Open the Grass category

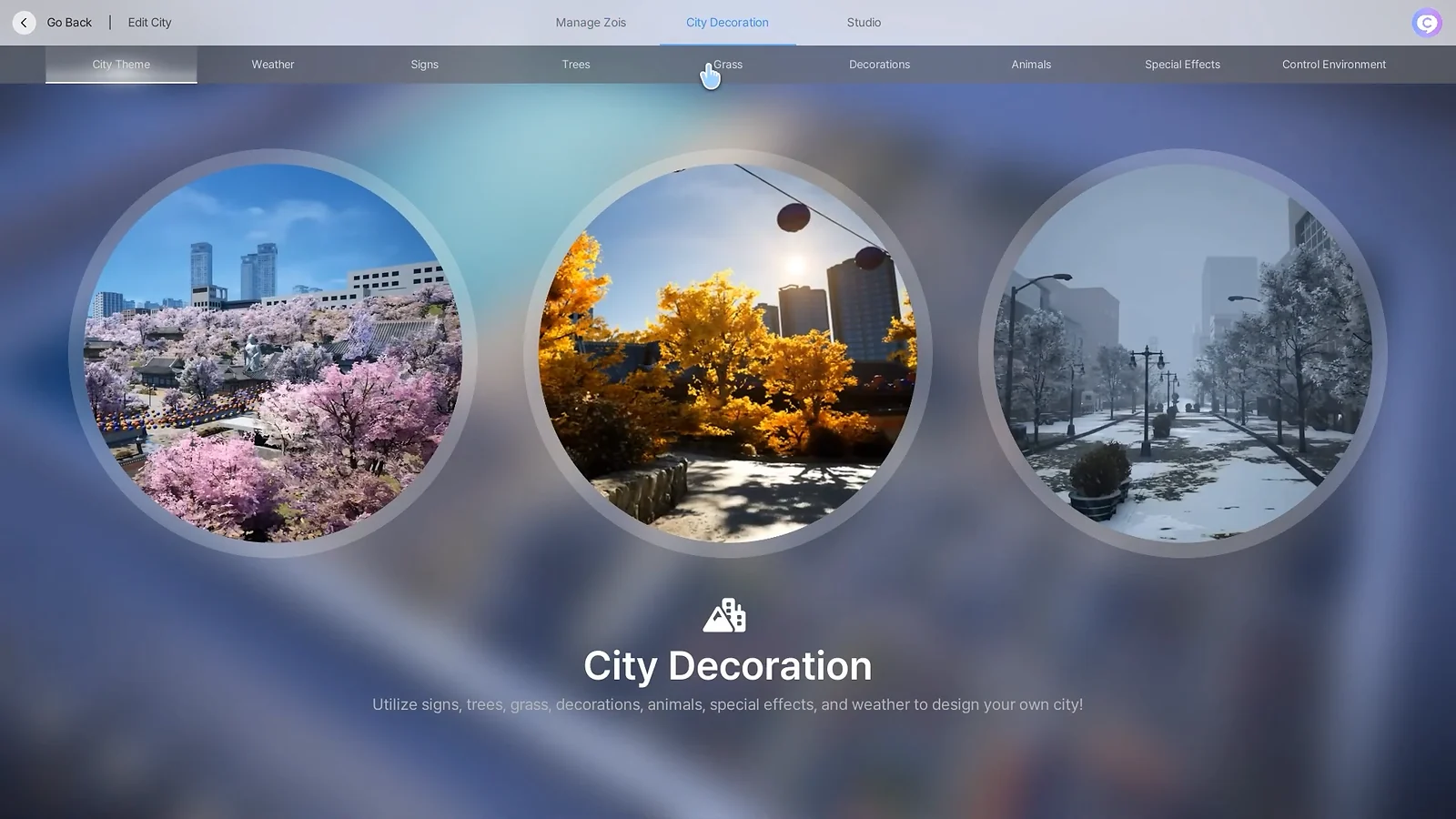tap(728, 64)
